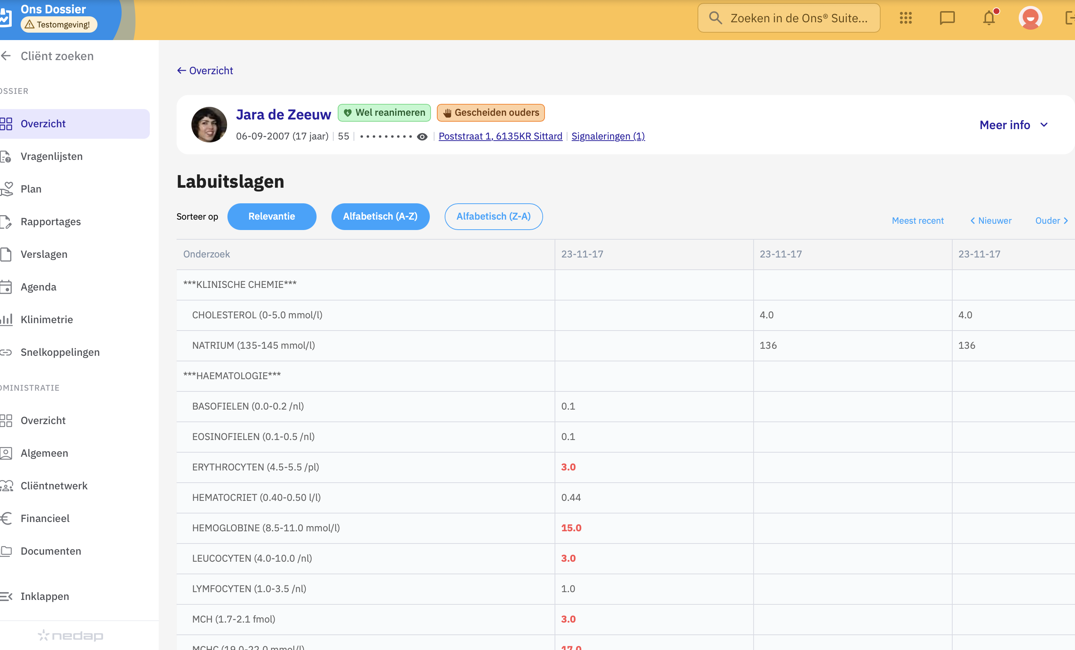Sort lab results Alfabetisch (Z-A)

click(493, 217)
